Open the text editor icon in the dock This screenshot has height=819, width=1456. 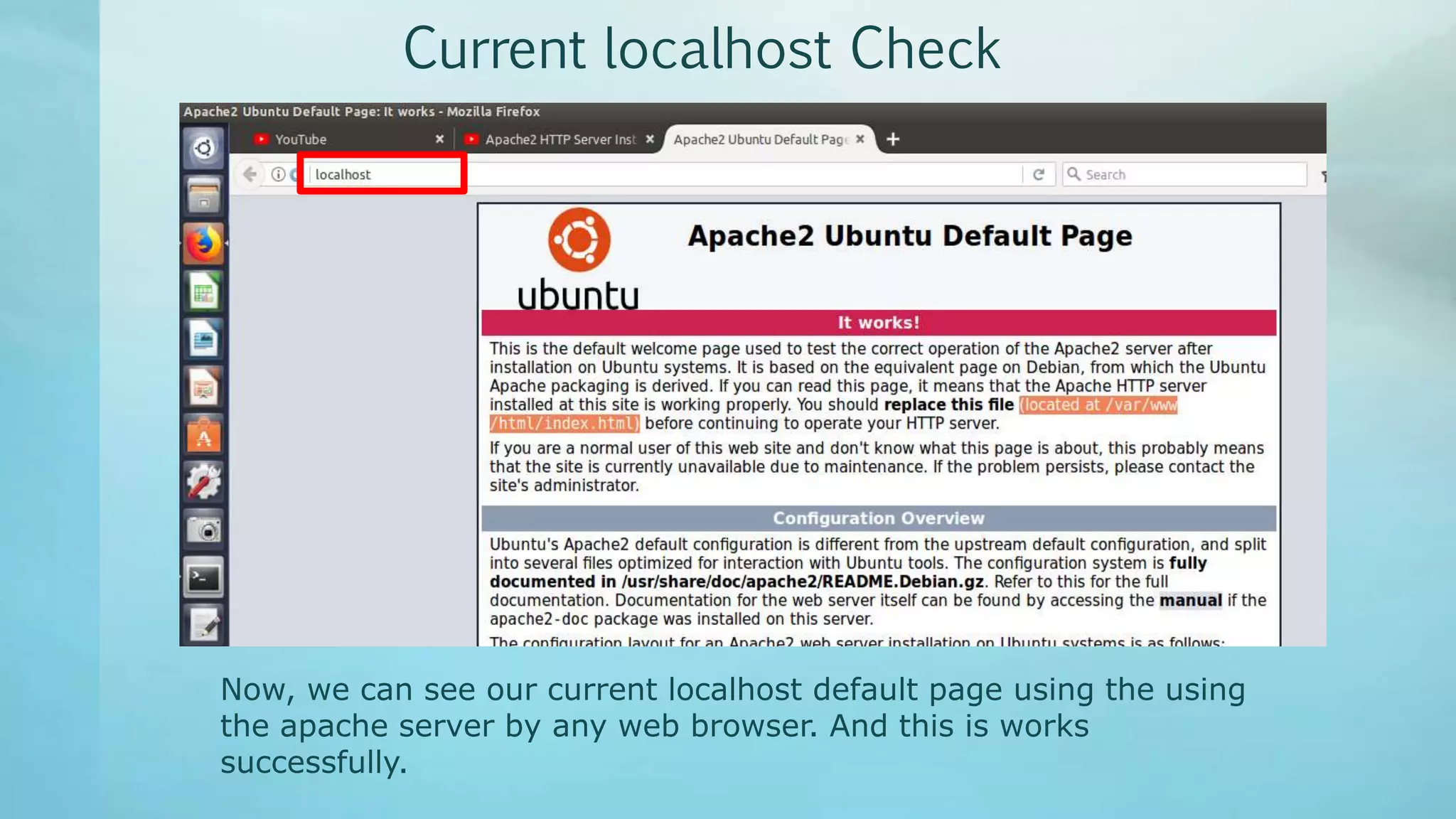204,624
